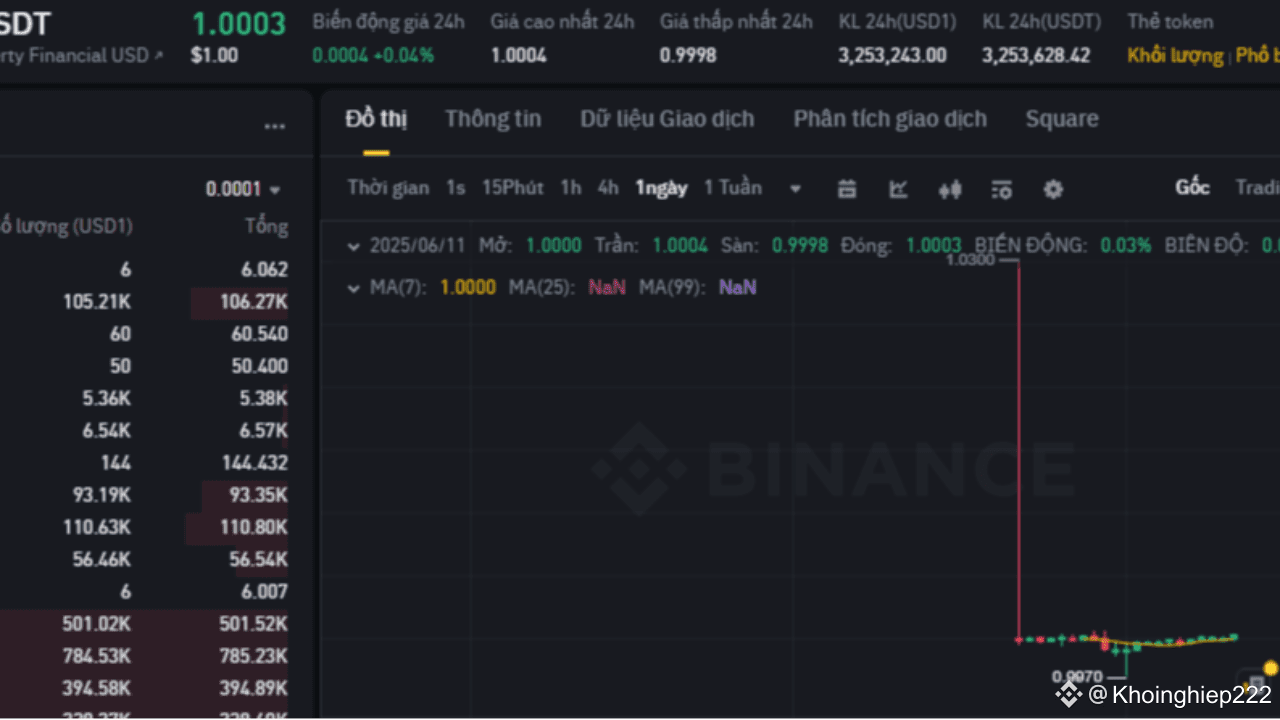Click order book row with total 394.89K

pyautogui.click(x=144, y=688)
